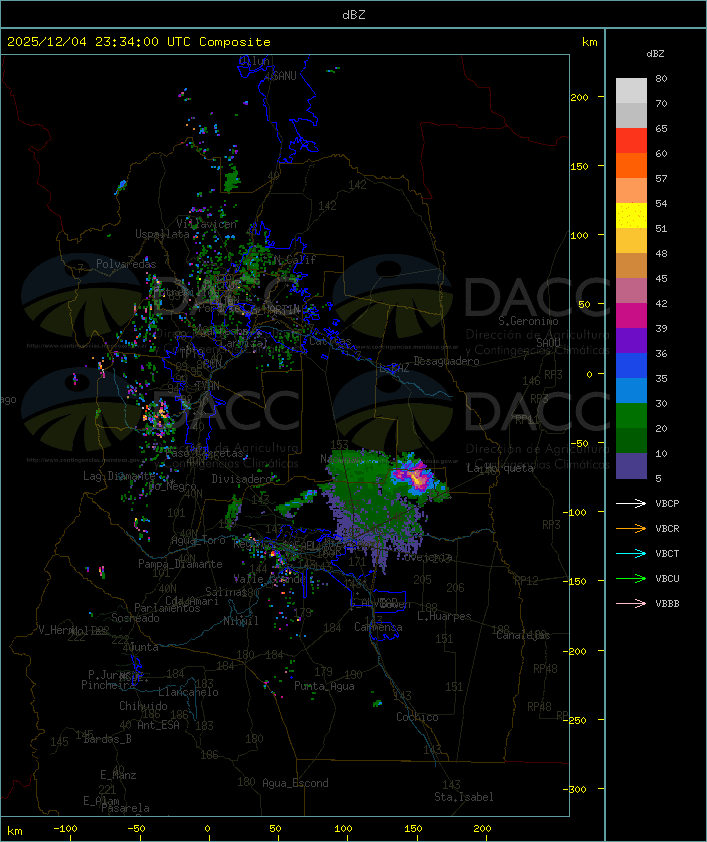Select the slate violet 5-10 dBZ swatch
Screen dimensions: 707x842
(631, 466)
